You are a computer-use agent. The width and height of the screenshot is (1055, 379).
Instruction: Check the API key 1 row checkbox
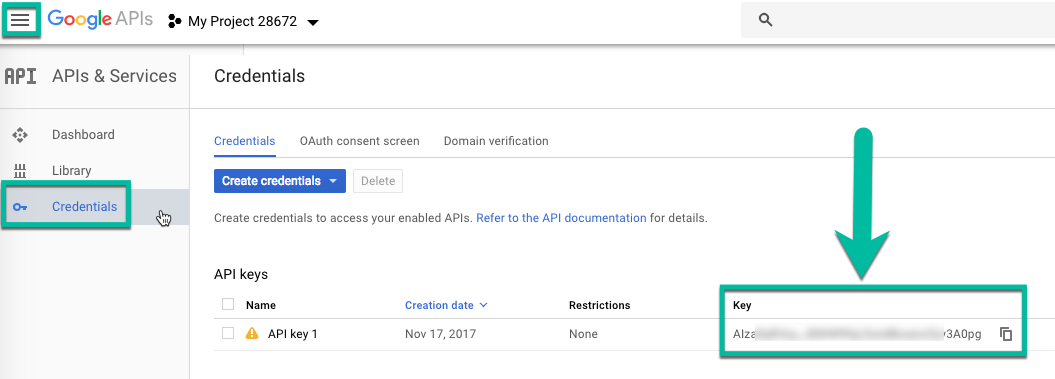pyautogui.click(x=228, y=333)
